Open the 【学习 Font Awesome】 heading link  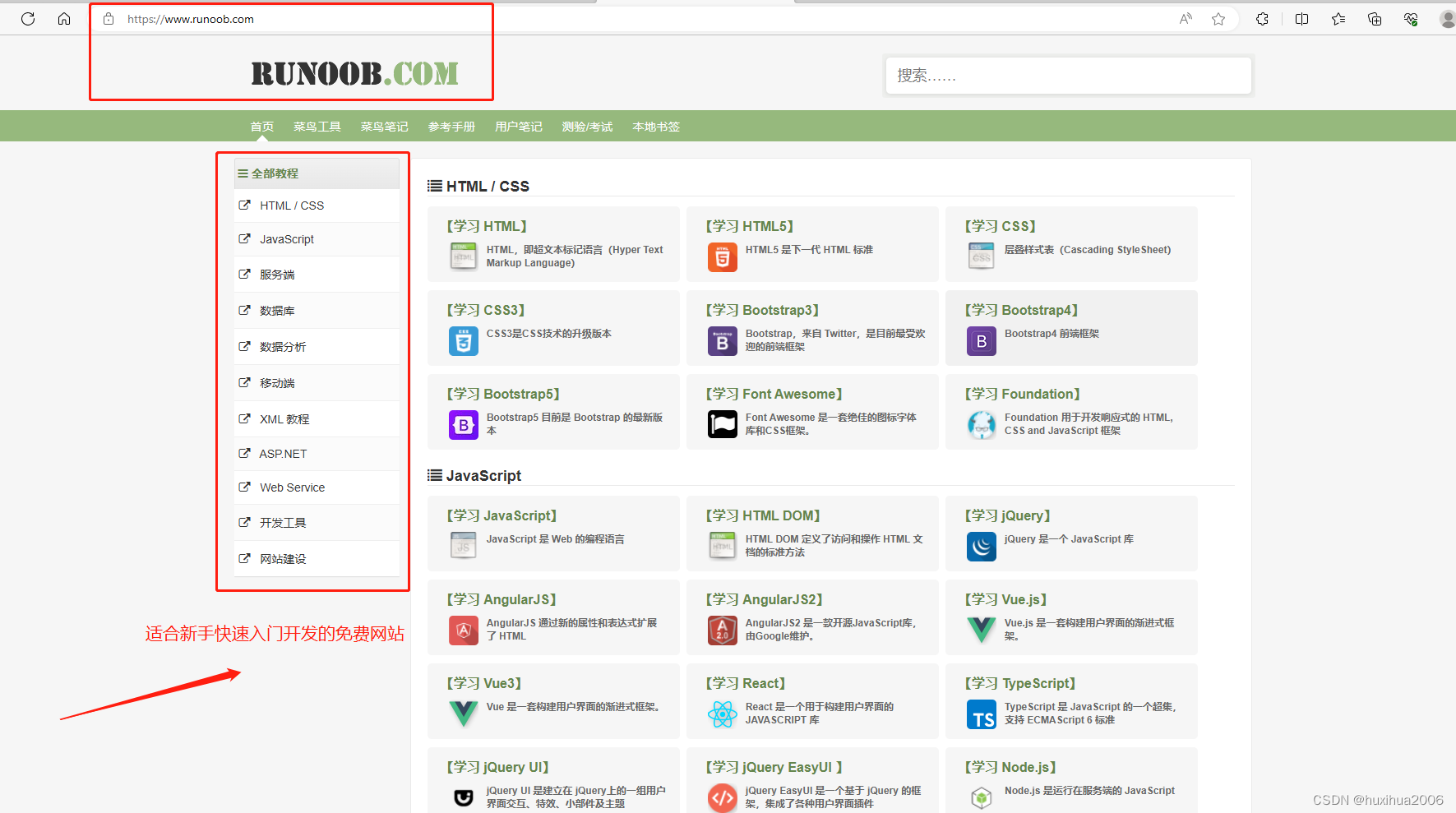click(x=774, y=394)
